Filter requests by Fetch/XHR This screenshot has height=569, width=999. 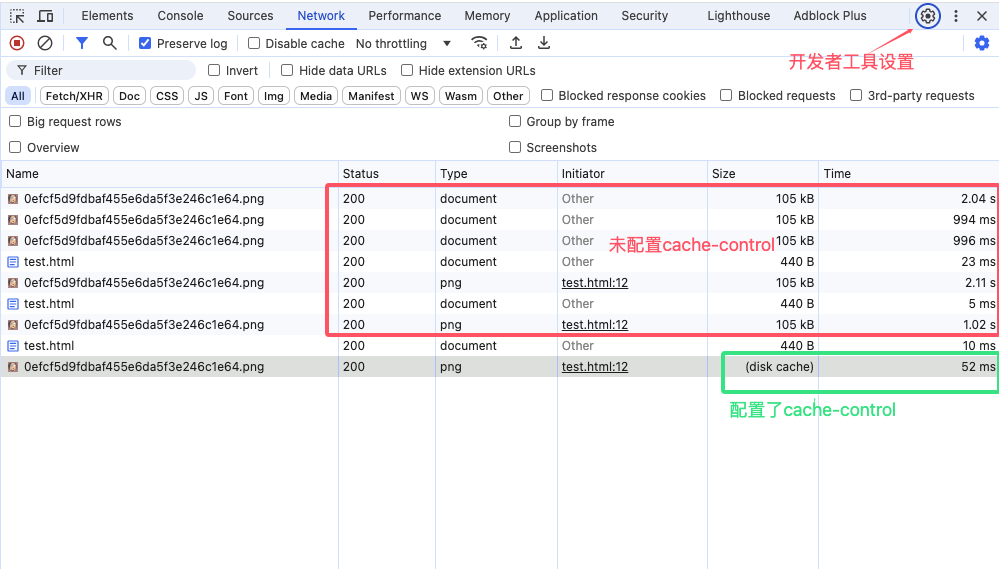coord(74,96)
